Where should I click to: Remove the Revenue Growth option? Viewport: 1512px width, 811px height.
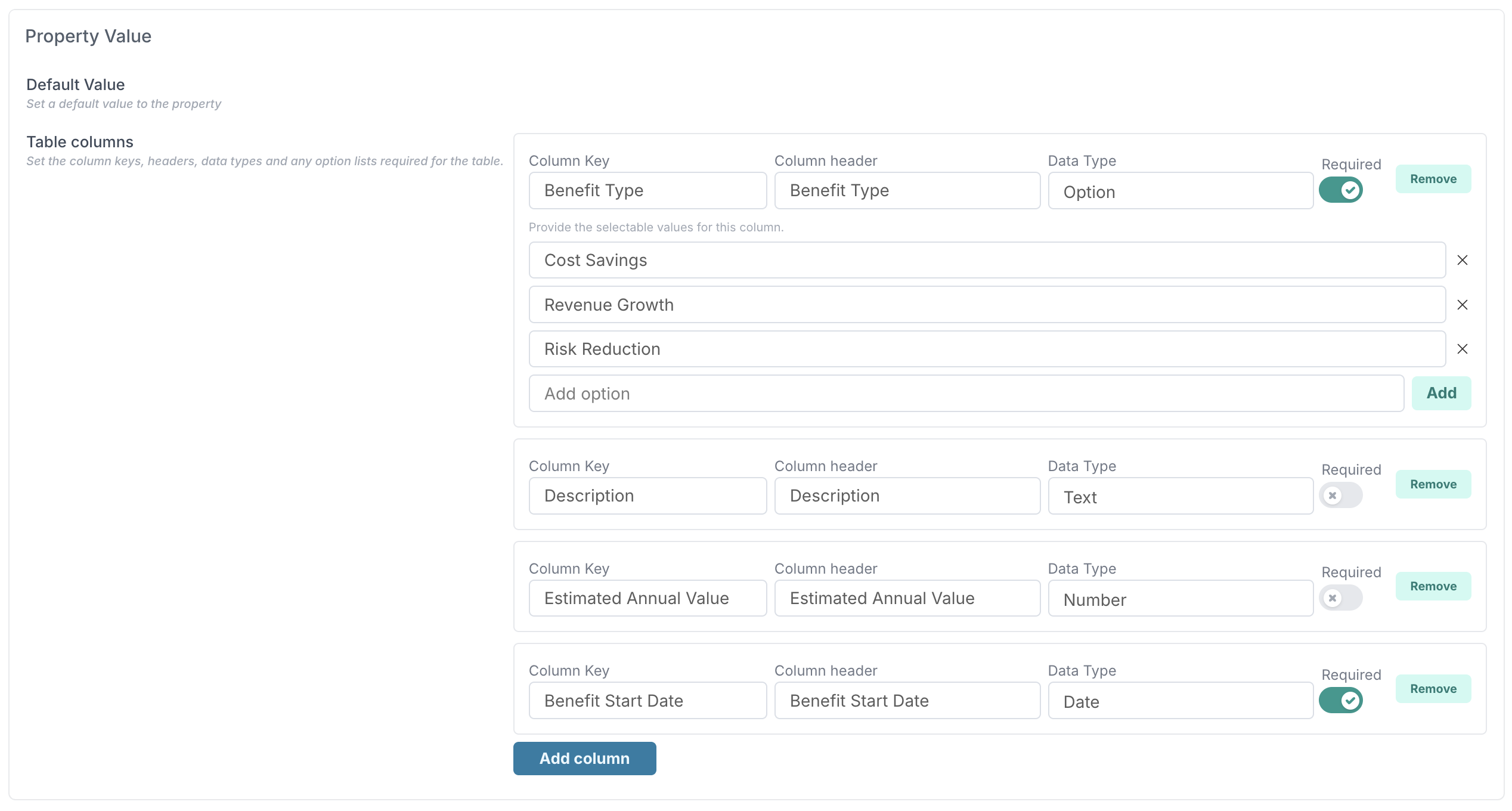coord(1462,305)
